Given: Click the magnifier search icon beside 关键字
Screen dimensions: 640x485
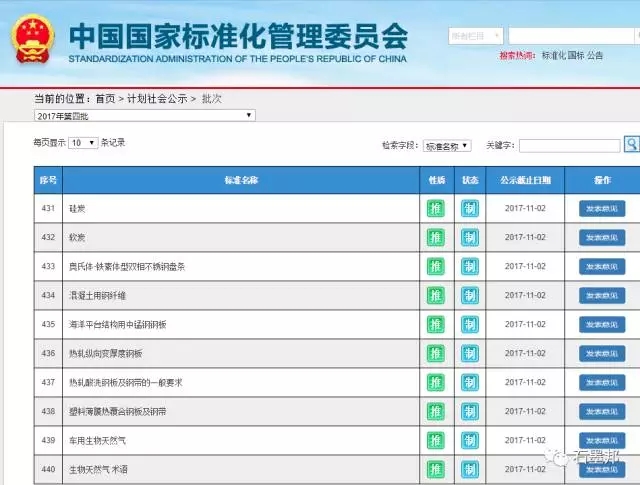Looking at the screenshot, I should coord(632,144).
